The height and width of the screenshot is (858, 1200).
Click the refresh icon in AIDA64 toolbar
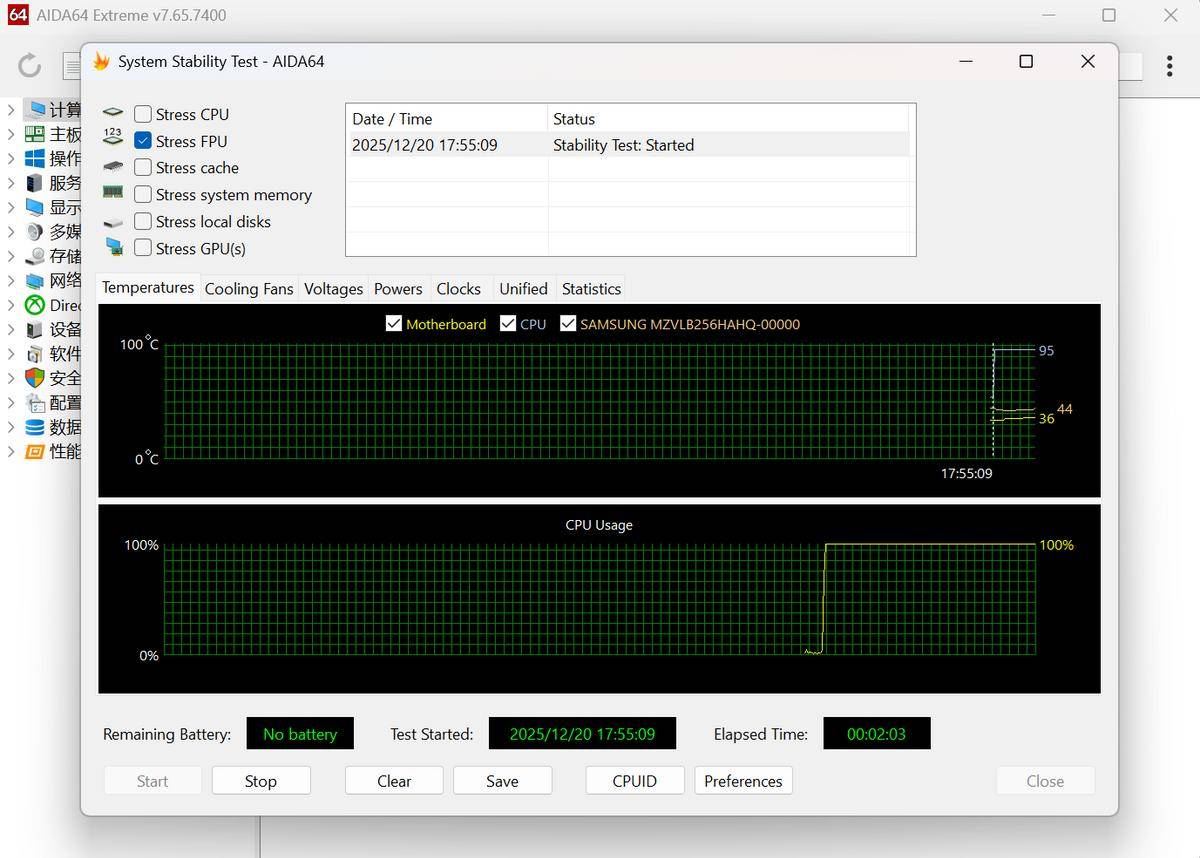[x=30, y=66]
